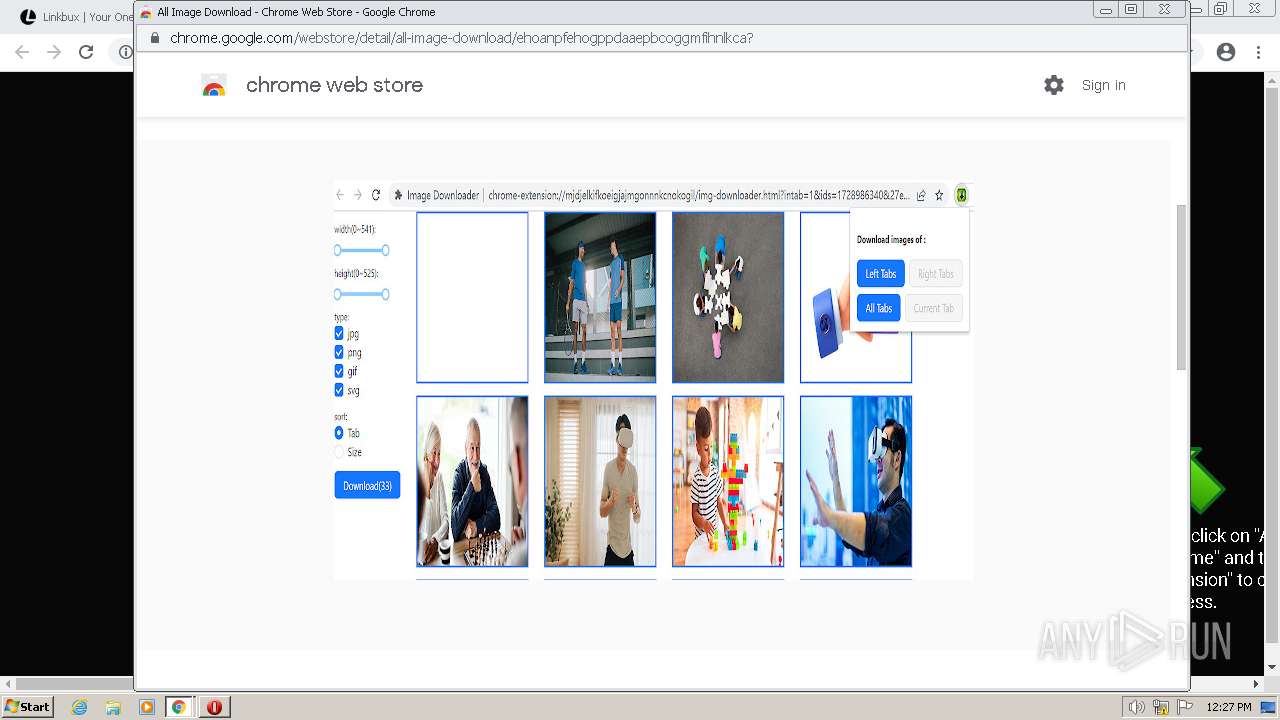This screenshot has width=1280, height=720.
Task: Open the Action Center flag tray icon
Action: tap(1183, 707)
